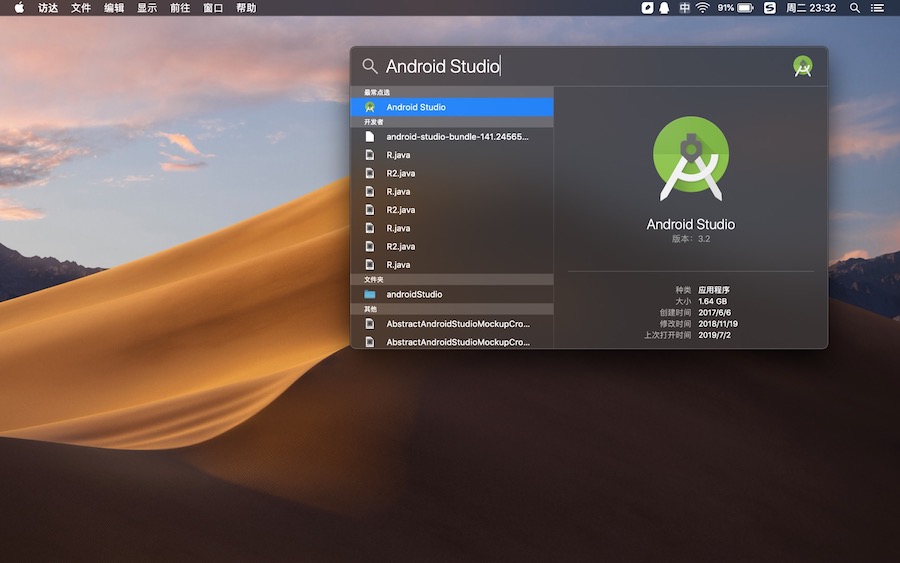The image size is (900, 563).
Task: Click the blue folder icon beside androidStudio
Action: 370,294
